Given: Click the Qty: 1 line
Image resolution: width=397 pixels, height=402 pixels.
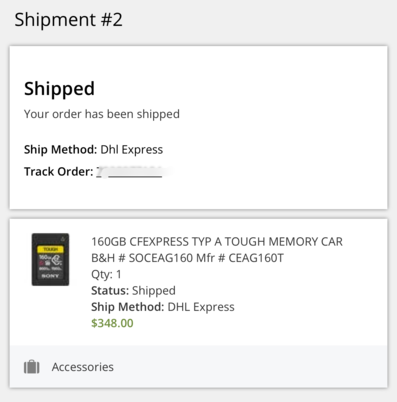Looking at the screenshot, I should 106,274.
